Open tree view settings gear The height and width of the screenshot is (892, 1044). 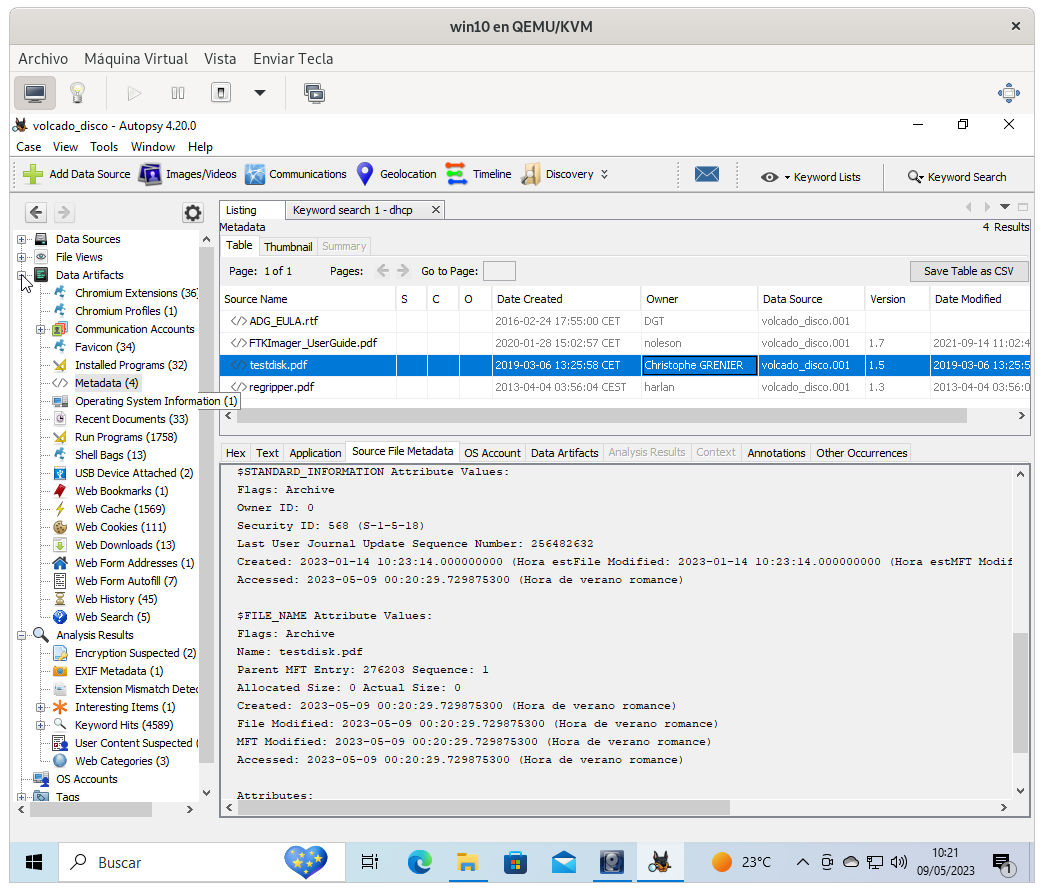pos(192,212)
